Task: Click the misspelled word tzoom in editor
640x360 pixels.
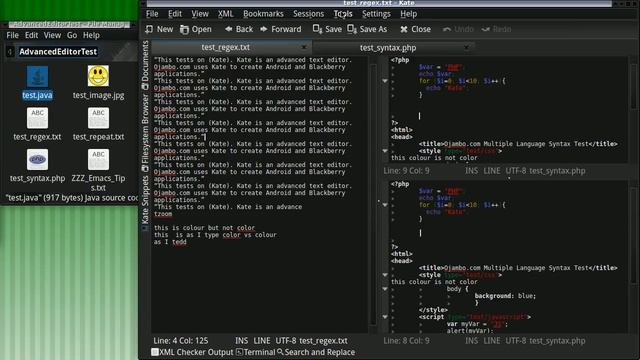Action: point(163,214)
